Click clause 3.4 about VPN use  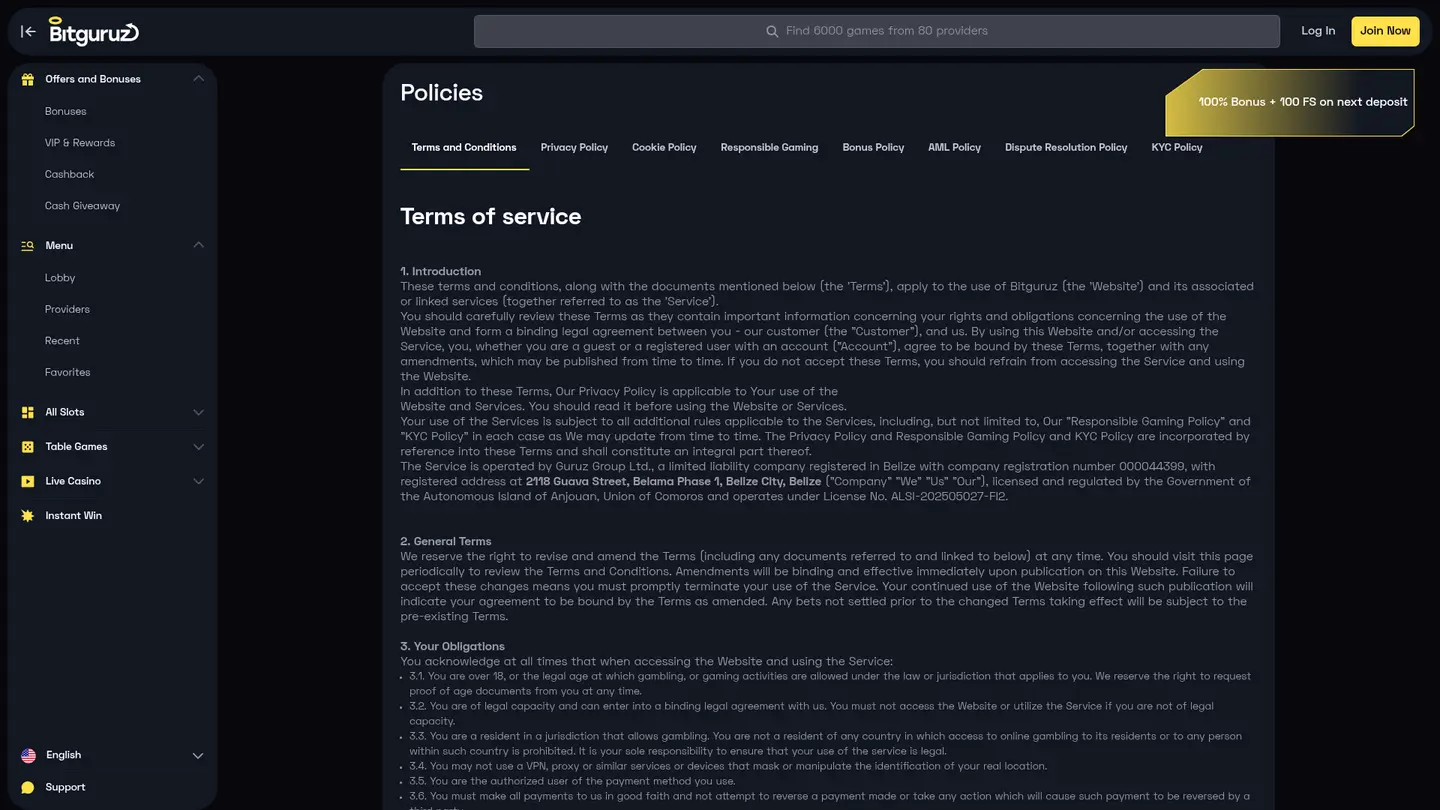click(x=728, y=766)
